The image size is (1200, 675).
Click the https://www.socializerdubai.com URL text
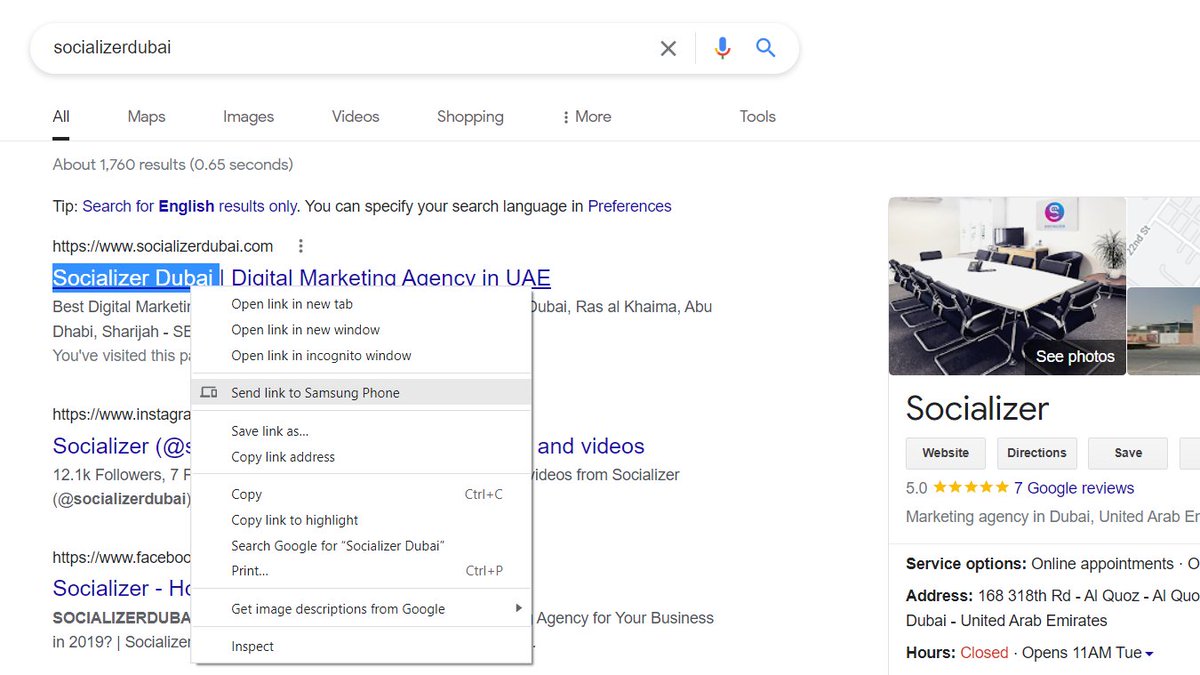click(x=163, y=246)
